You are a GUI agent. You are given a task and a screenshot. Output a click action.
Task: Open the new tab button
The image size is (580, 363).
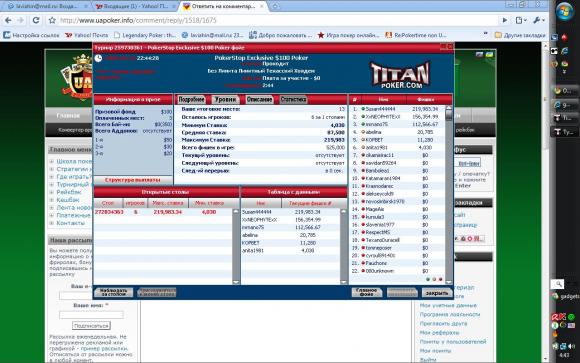pos(276,6)
